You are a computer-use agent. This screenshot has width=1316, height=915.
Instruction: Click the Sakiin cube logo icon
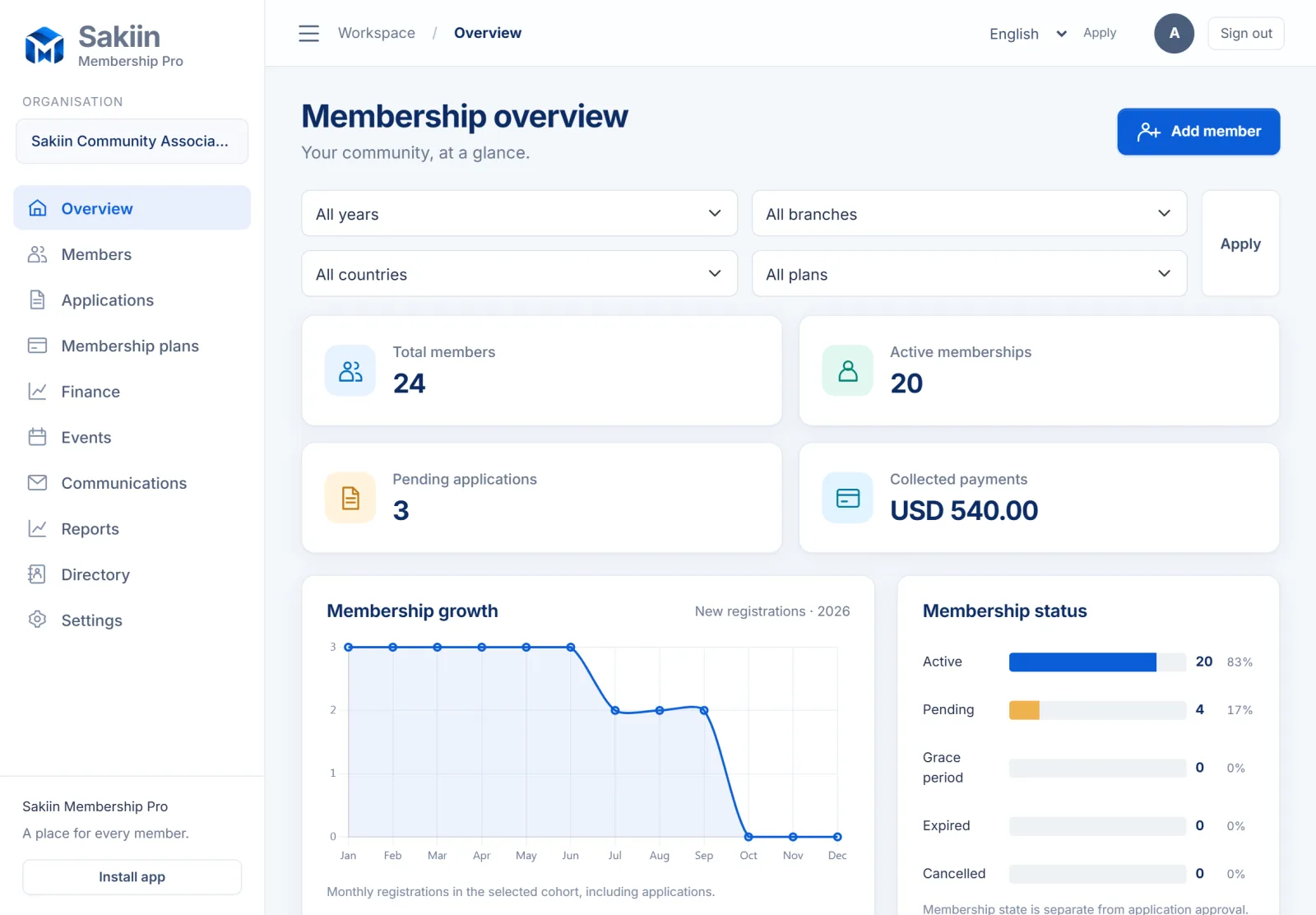(44, 45)
